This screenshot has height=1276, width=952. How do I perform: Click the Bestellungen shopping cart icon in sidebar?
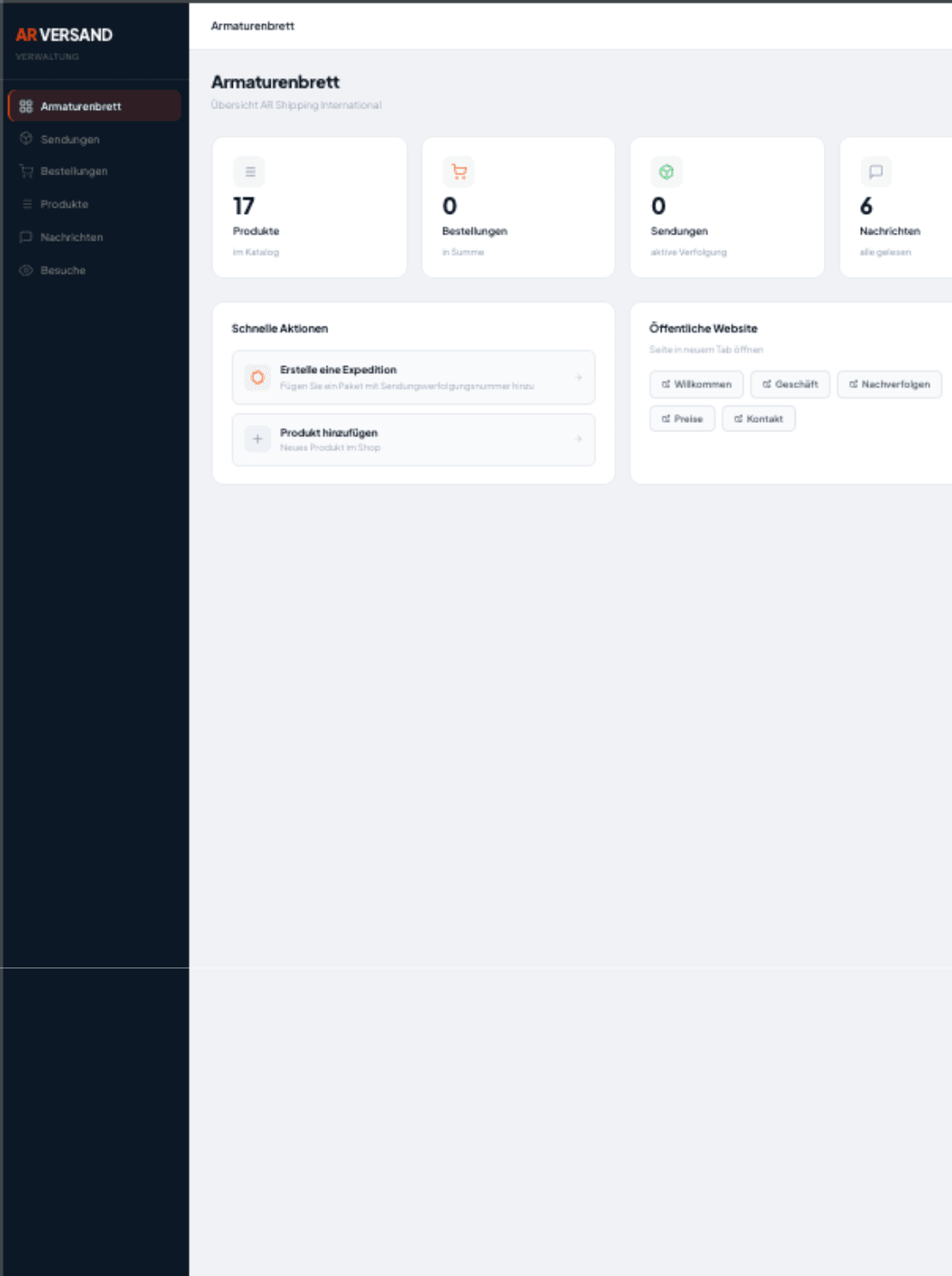click(26, 172)
